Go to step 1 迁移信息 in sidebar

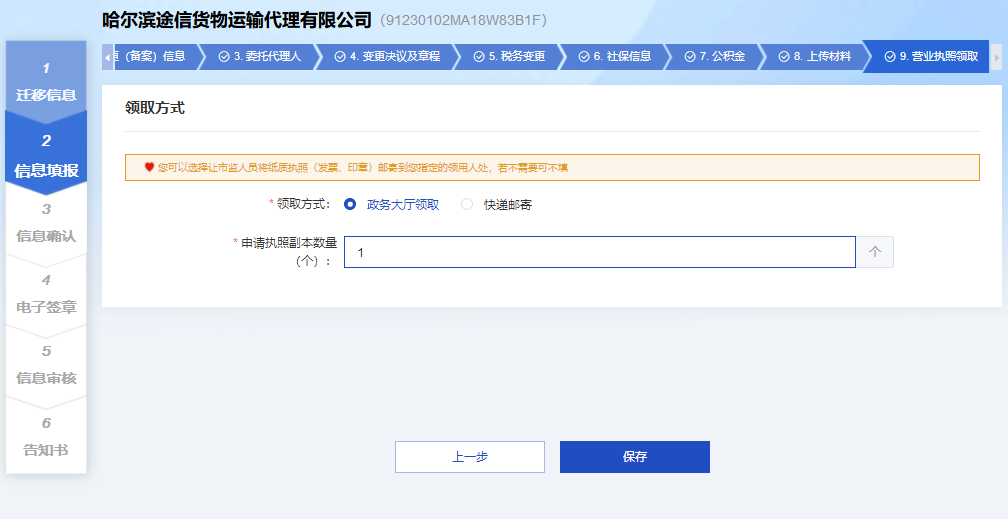pyautogui.click(x=46, y=82)
